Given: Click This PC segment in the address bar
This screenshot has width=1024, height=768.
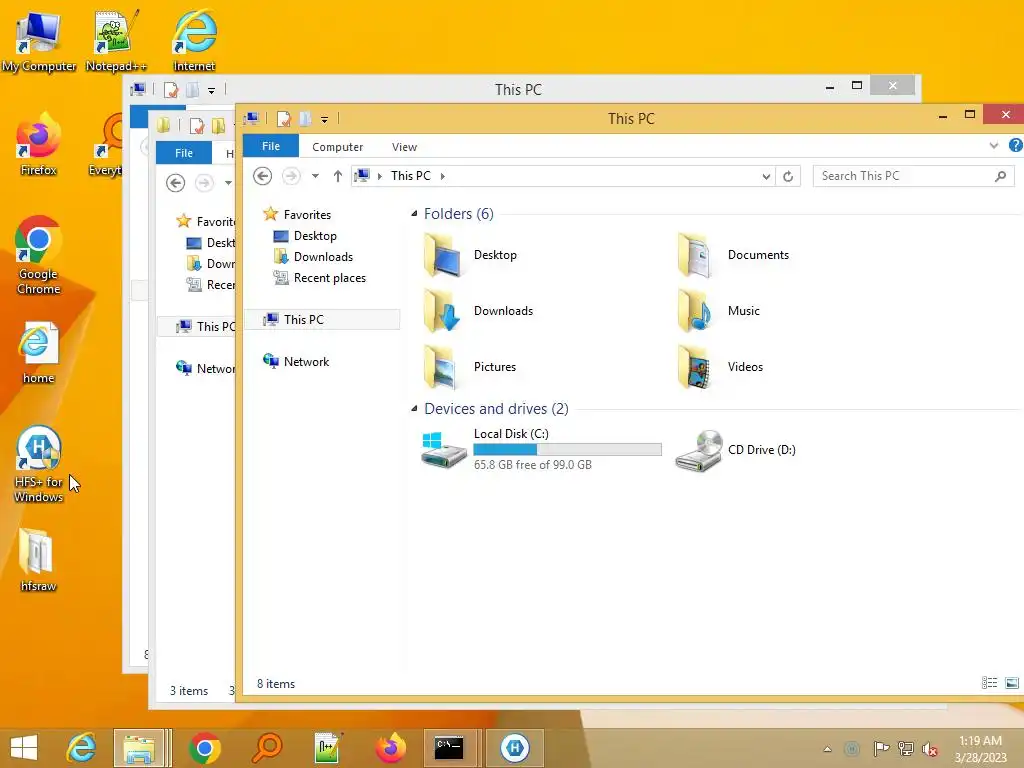Looking at the screenshot, I should coord(411,176).
